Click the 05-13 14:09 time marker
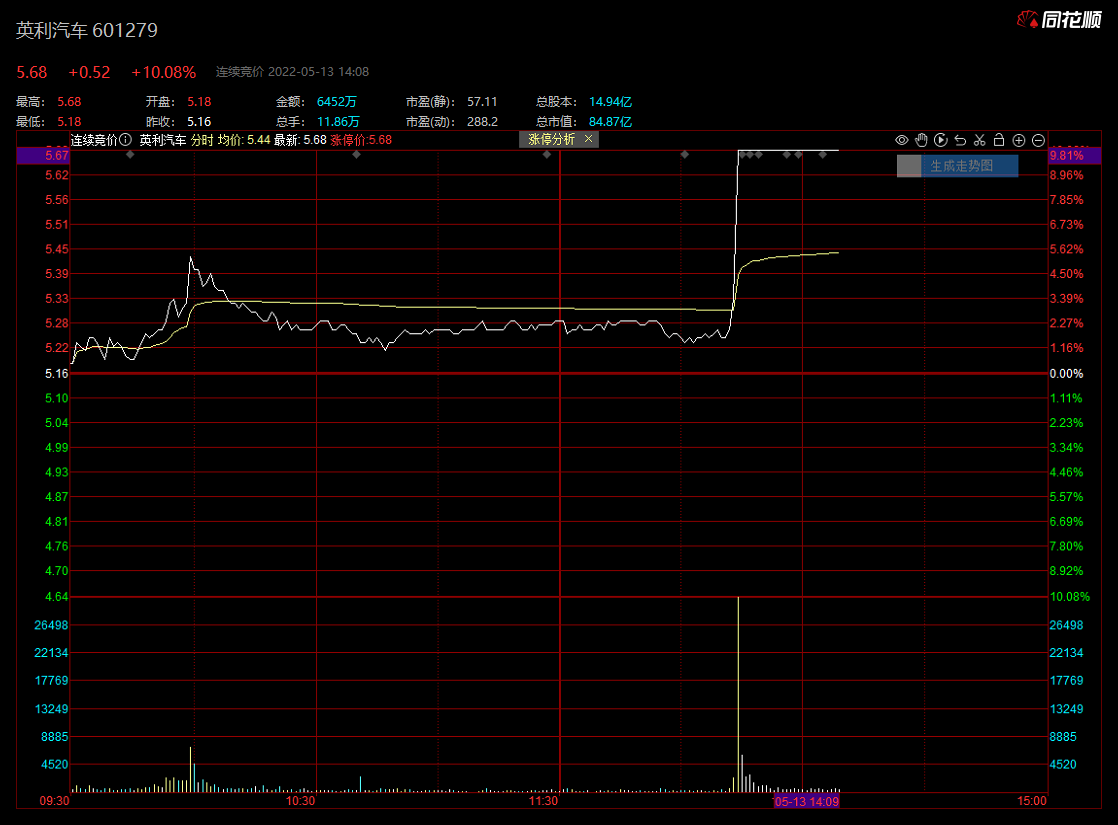Image resolution: width=1118 pixels, height=825 pixels. coord(806,801)
